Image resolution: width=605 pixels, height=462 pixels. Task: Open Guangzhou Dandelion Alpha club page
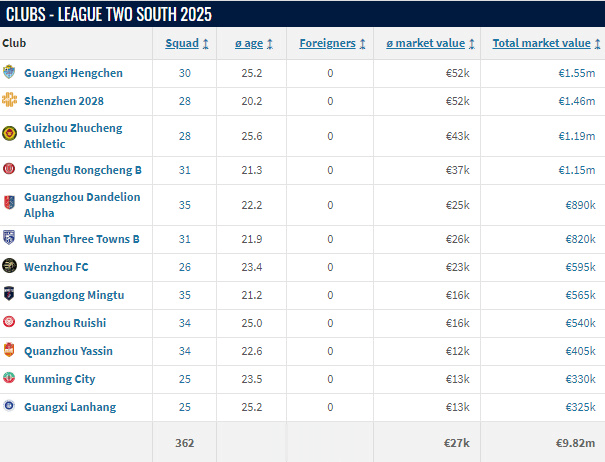click(x=82, y=205)
